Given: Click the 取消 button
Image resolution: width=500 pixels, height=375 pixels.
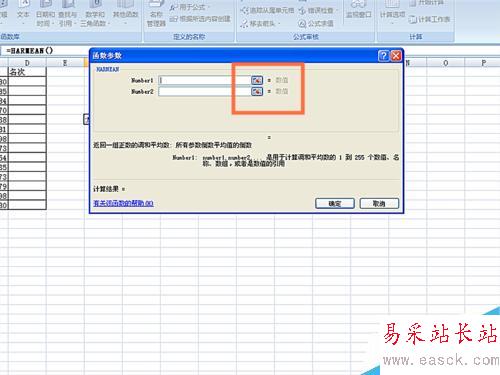Looking at the screenshot, I should (379, 203).
